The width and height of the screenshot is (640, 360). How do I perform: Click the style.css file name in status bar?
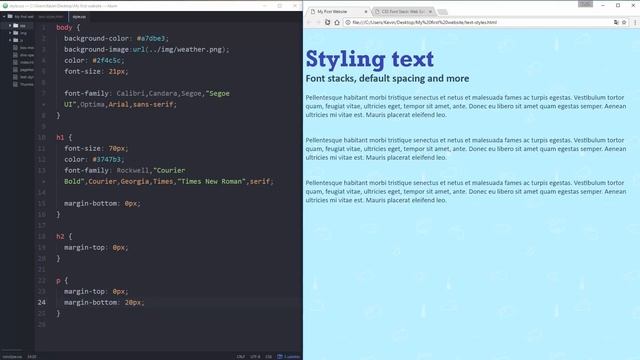(12, 357)
